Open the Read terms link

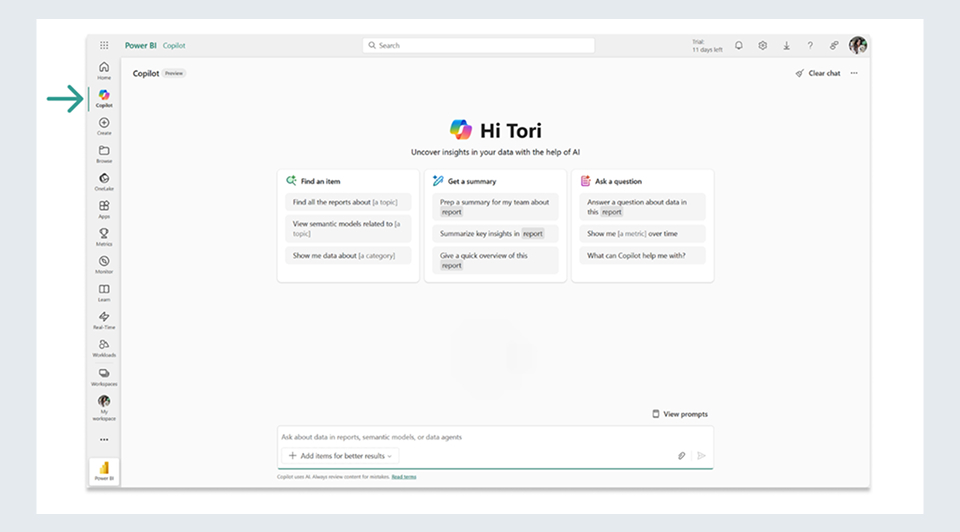(x=404, y=477)
